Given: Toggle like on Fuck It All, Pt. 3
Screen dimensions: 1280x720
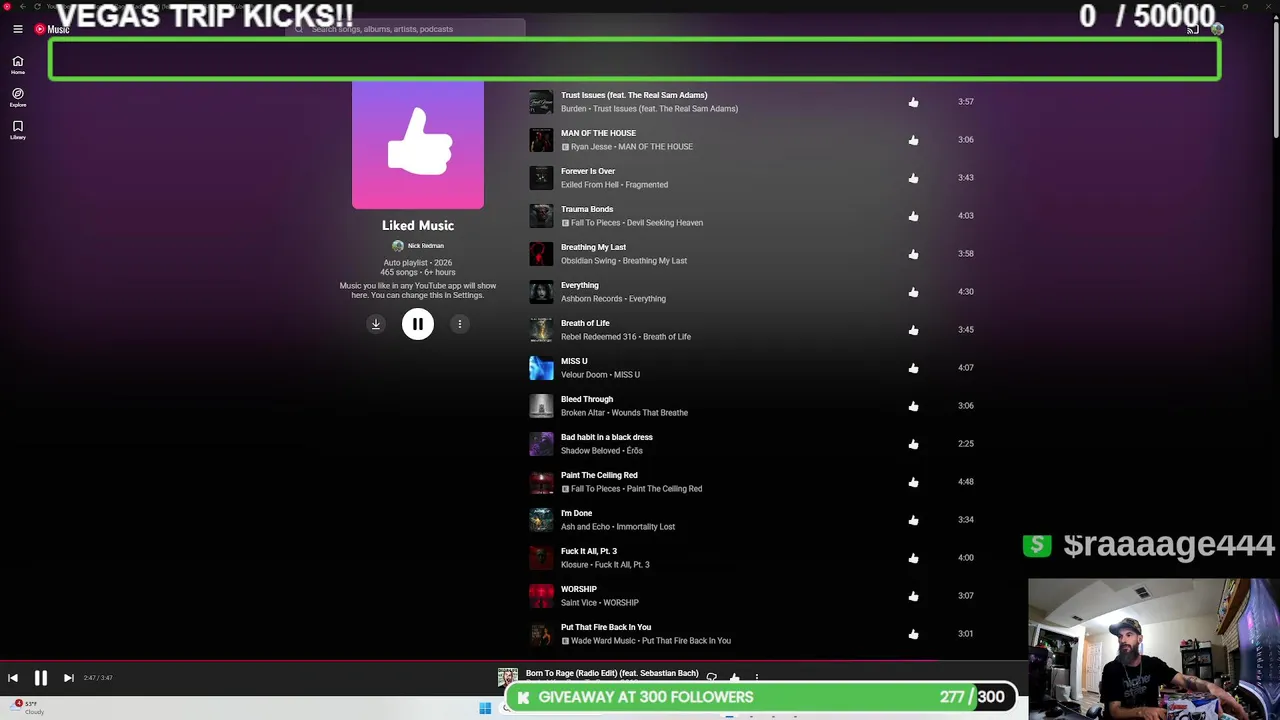Looking at the screenshot, I should click(913, 558).
